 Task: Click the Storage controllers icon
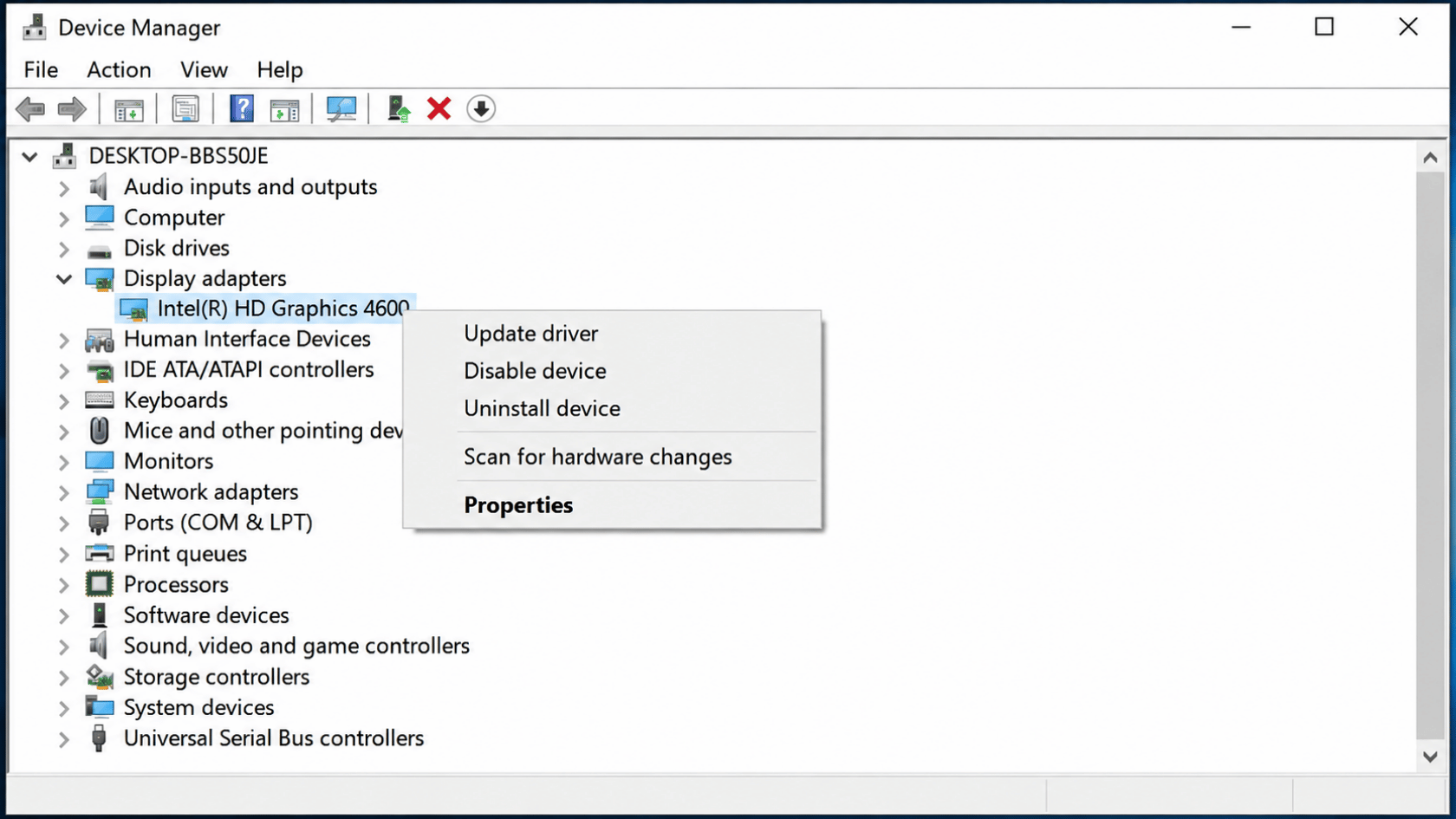100,676
